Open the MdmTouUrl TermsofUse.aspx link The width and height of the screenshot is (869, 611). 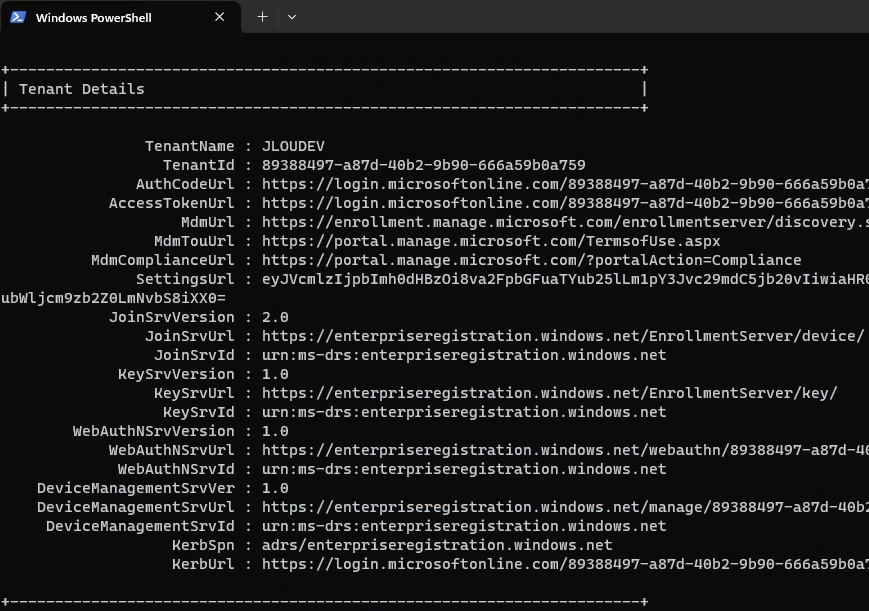tap(490, 241)
